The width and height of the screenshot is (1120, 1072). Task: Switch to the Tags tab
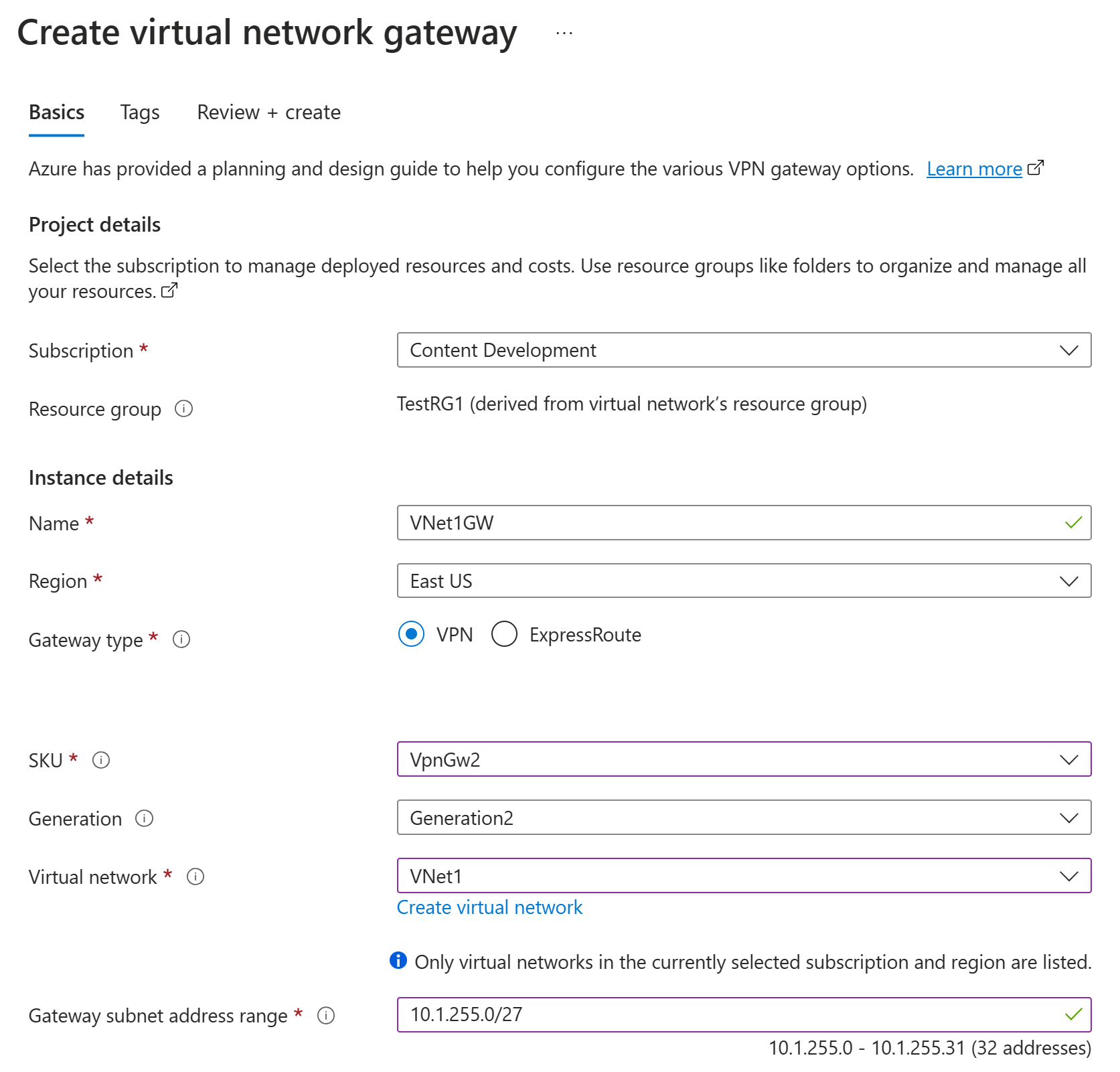pos(140,112)
